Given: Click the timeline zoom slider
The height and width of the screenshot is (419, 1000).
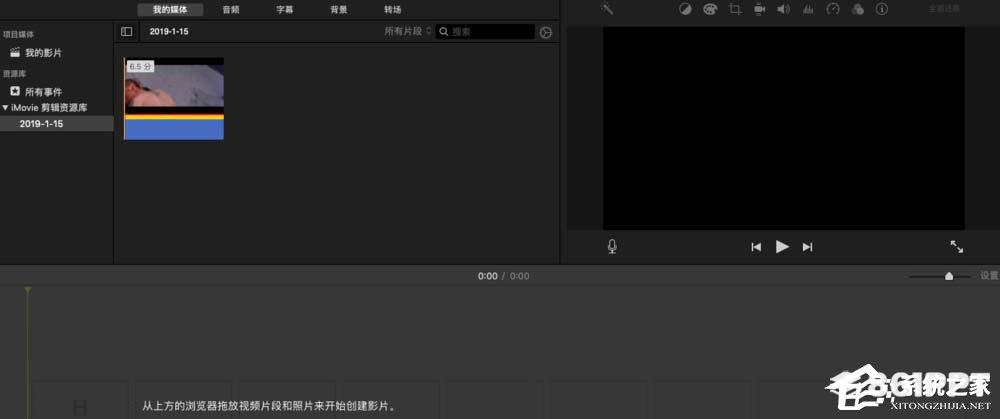Looking at the screenshot, I should (x=948, y=276).
